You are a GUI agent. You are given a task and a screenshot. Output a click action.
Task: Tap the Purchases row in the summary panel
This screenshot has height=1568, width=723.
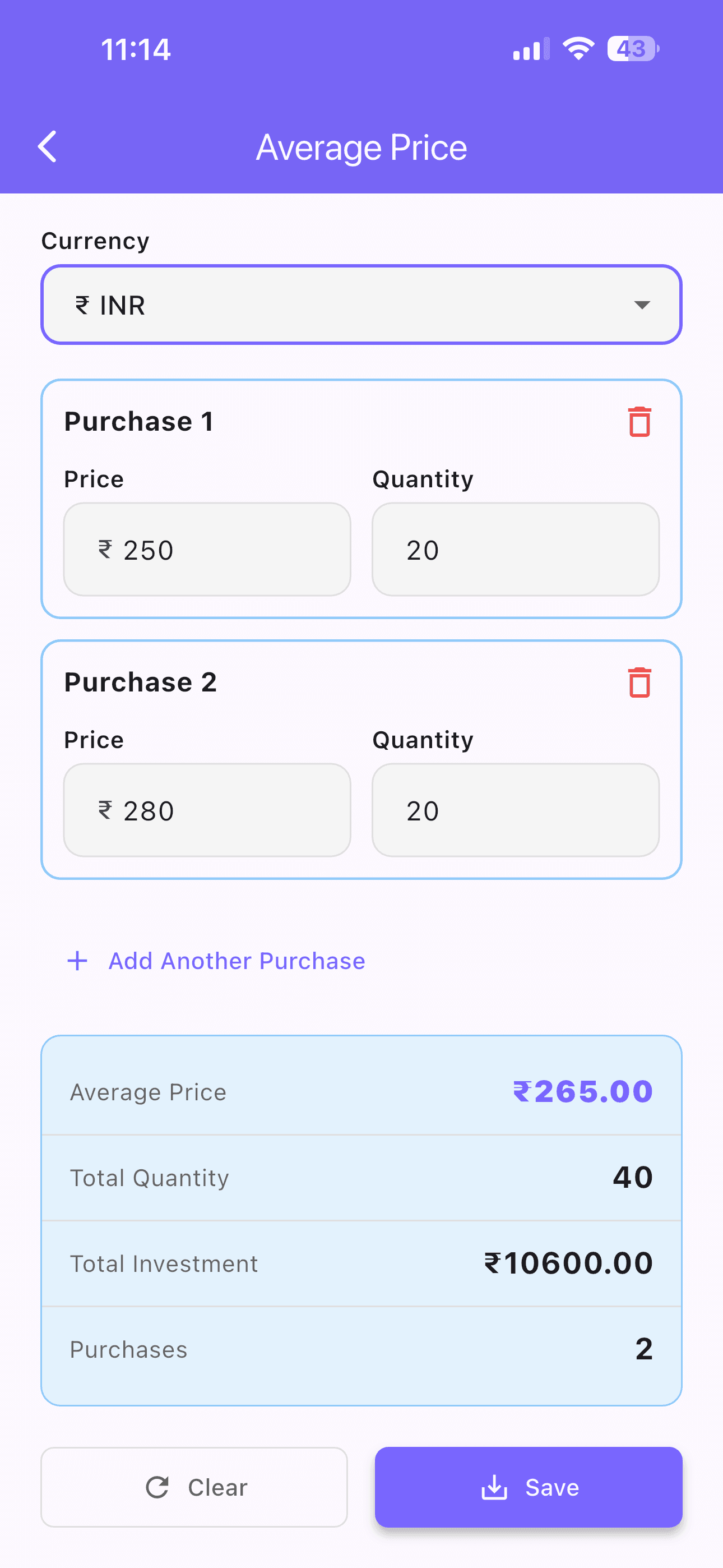click(x=361, y=1349)
